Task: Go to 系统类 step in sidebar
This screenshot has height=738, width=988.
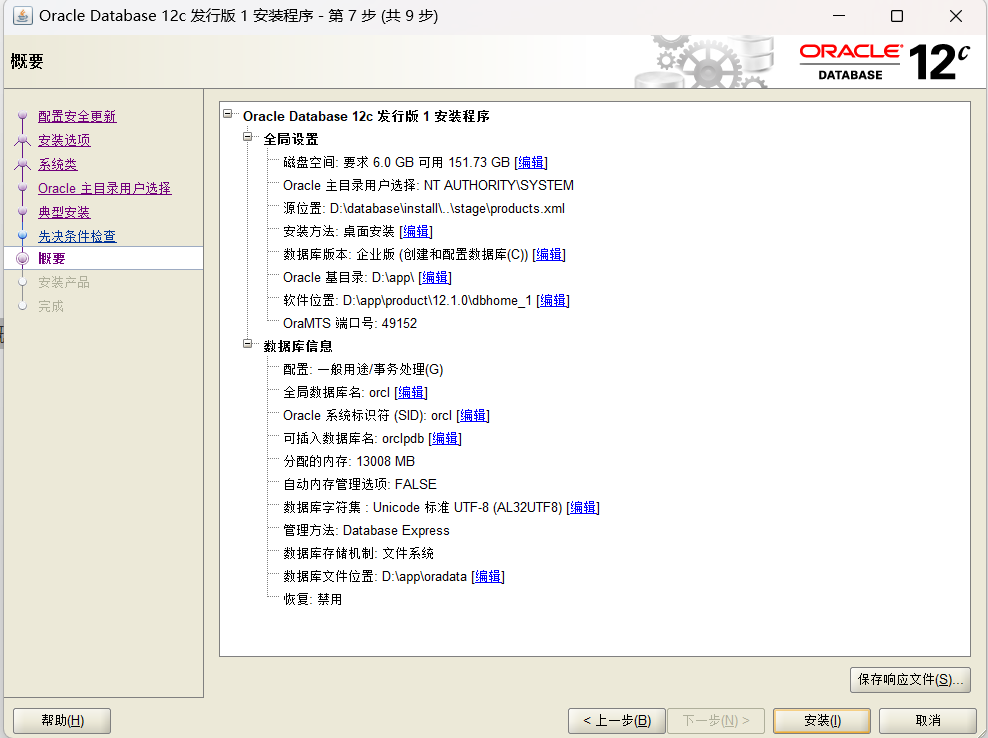Action: 57,164
